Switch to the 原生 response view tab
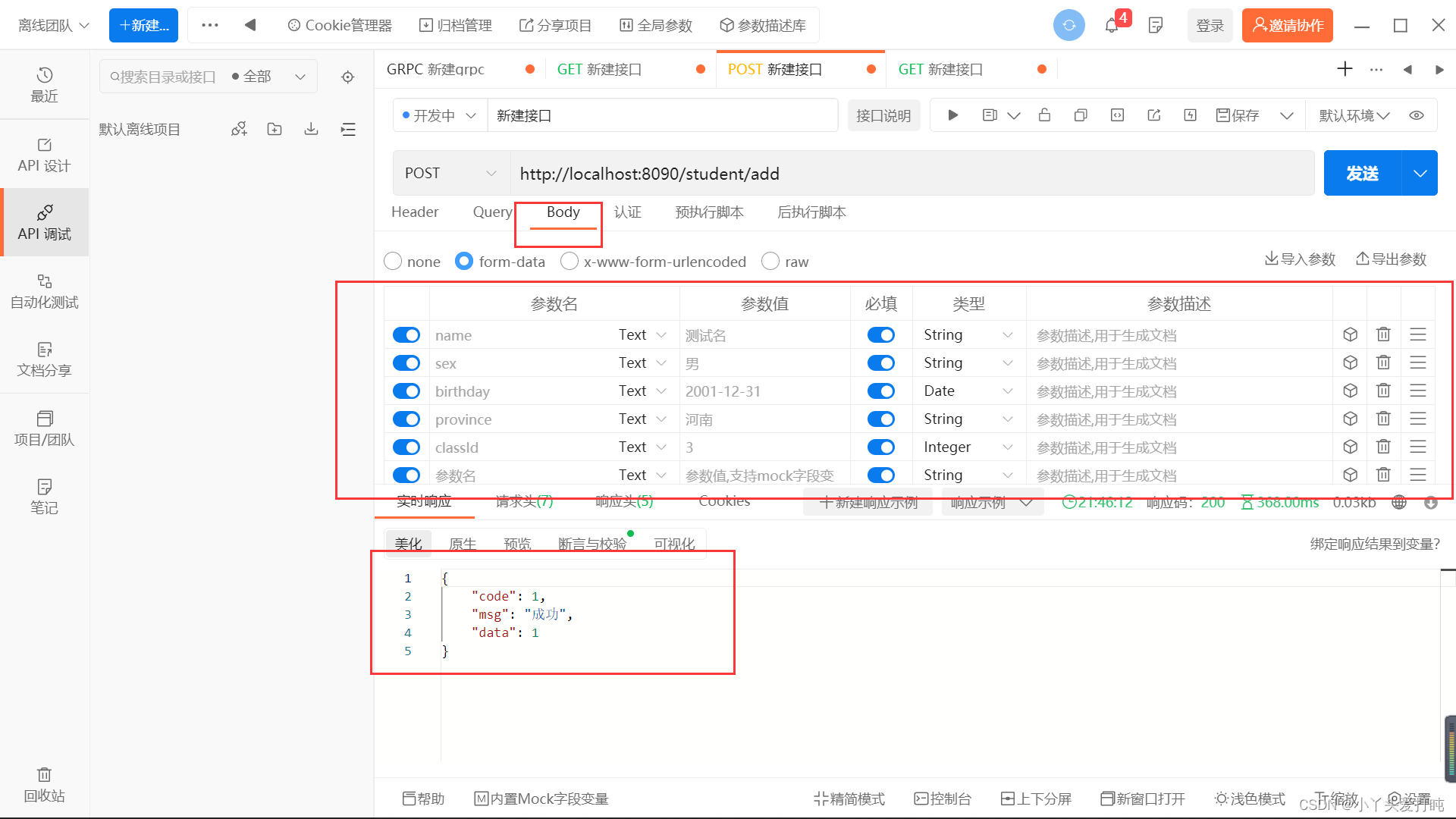This screenshot has height=819, width=1456. point(462,544)
